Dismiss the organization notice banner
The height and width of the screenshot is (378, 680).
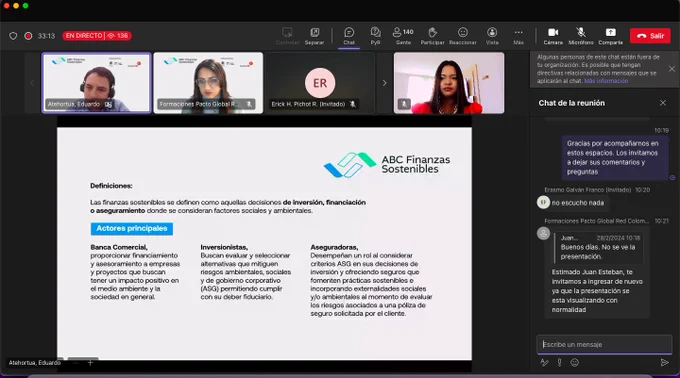tap(672, 69)
